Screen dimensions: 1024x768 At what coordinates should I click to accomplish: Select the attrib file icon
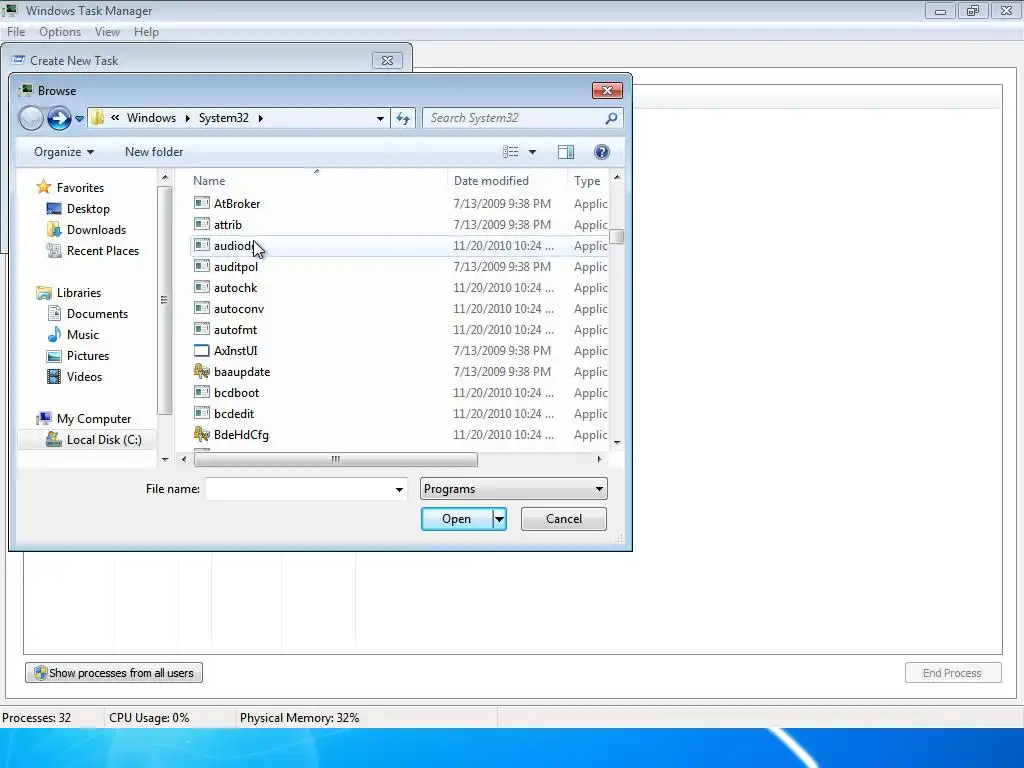click(202, 225)
